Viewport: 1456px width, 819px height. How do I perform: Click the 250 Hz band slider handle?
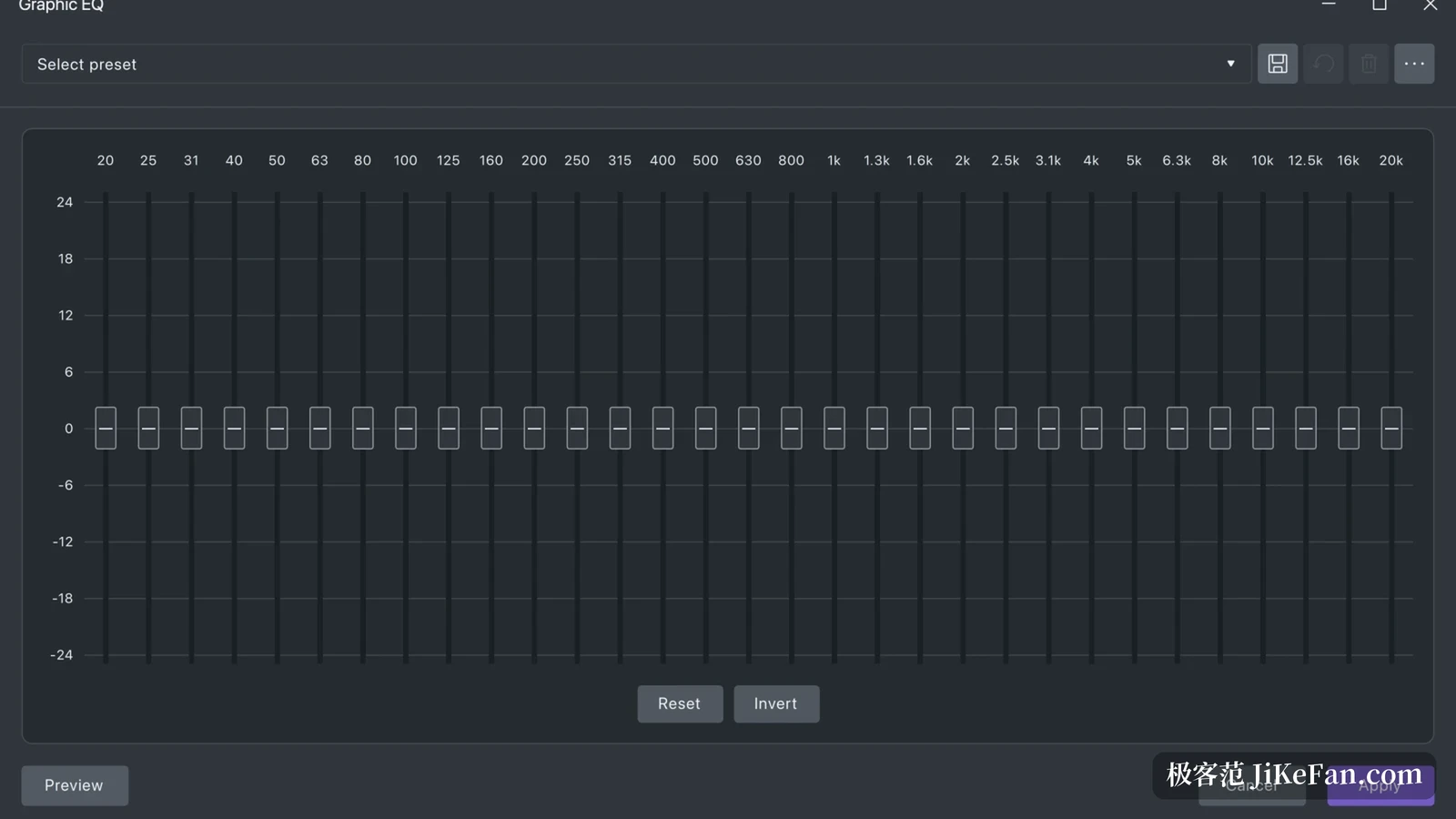577,428
